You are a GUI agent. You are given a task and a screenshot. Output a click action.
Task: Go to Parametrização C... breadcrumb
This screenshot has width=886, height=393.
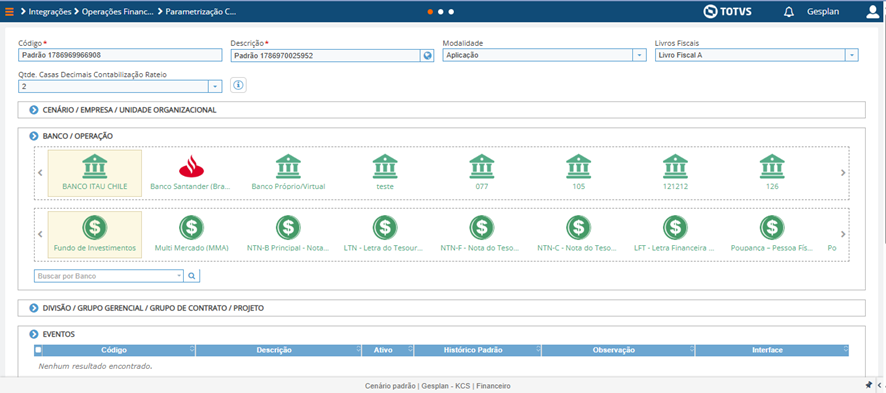(201, 11)
